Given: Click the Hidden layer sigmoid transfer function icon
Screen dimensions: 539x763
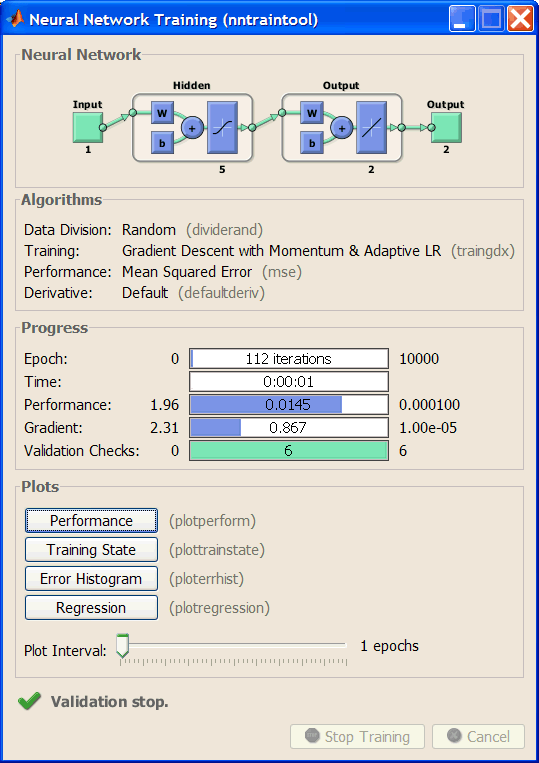Looking at the screenshot, I should pyautogui.click(x=223, y=127).
